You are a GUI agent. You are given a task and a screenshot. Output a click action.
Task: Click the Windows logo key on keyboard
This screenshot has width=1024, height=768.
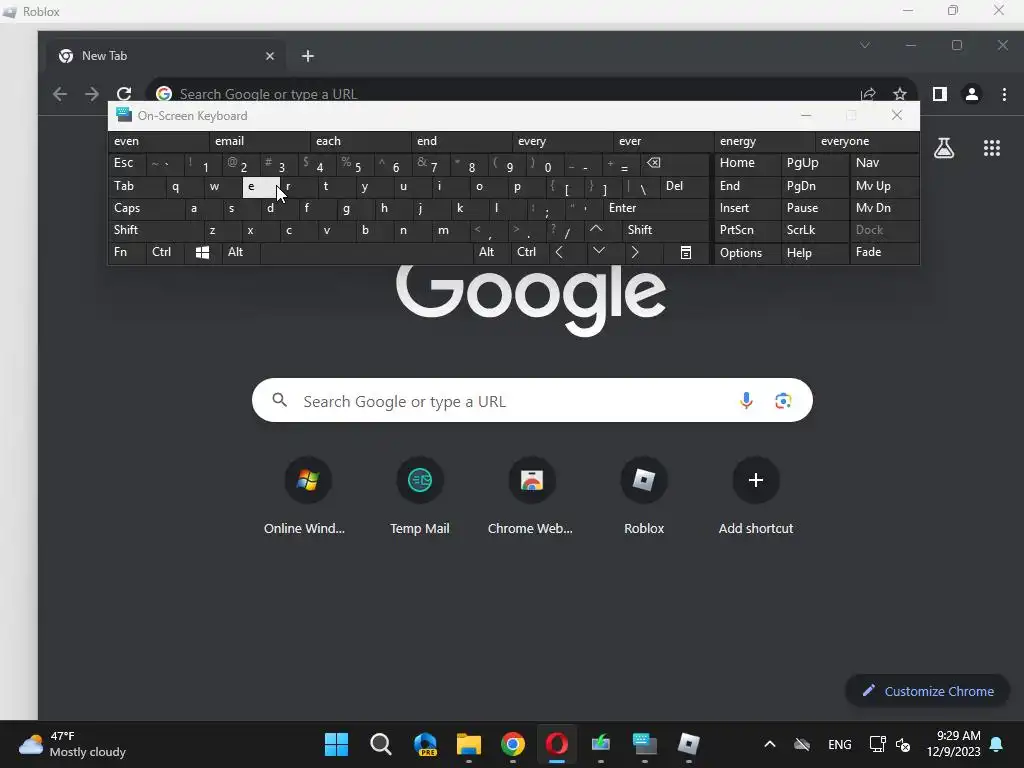coord(202,252)
